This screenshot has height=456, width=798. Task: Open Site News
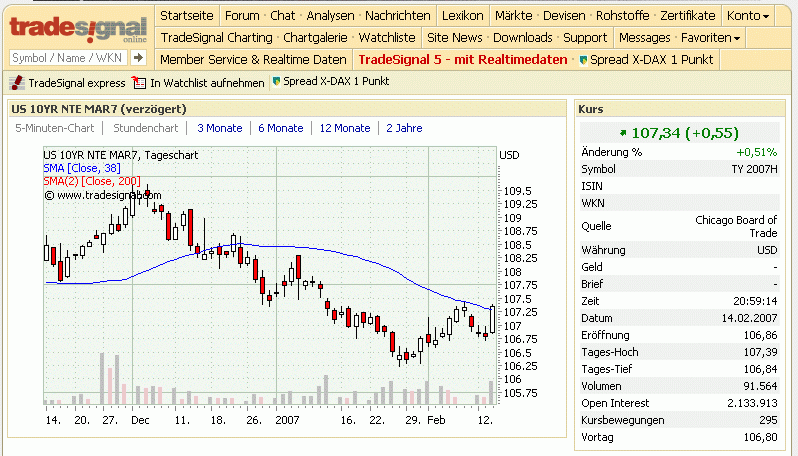point(455,38)
